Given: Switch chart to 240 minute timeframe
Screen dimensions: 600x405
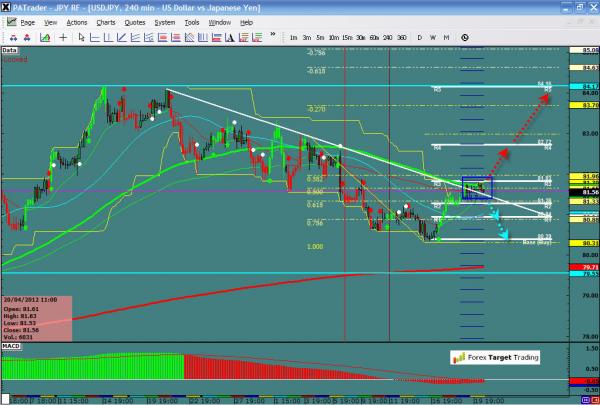Looking at the screenshot, I should click(x=388, y=37).
